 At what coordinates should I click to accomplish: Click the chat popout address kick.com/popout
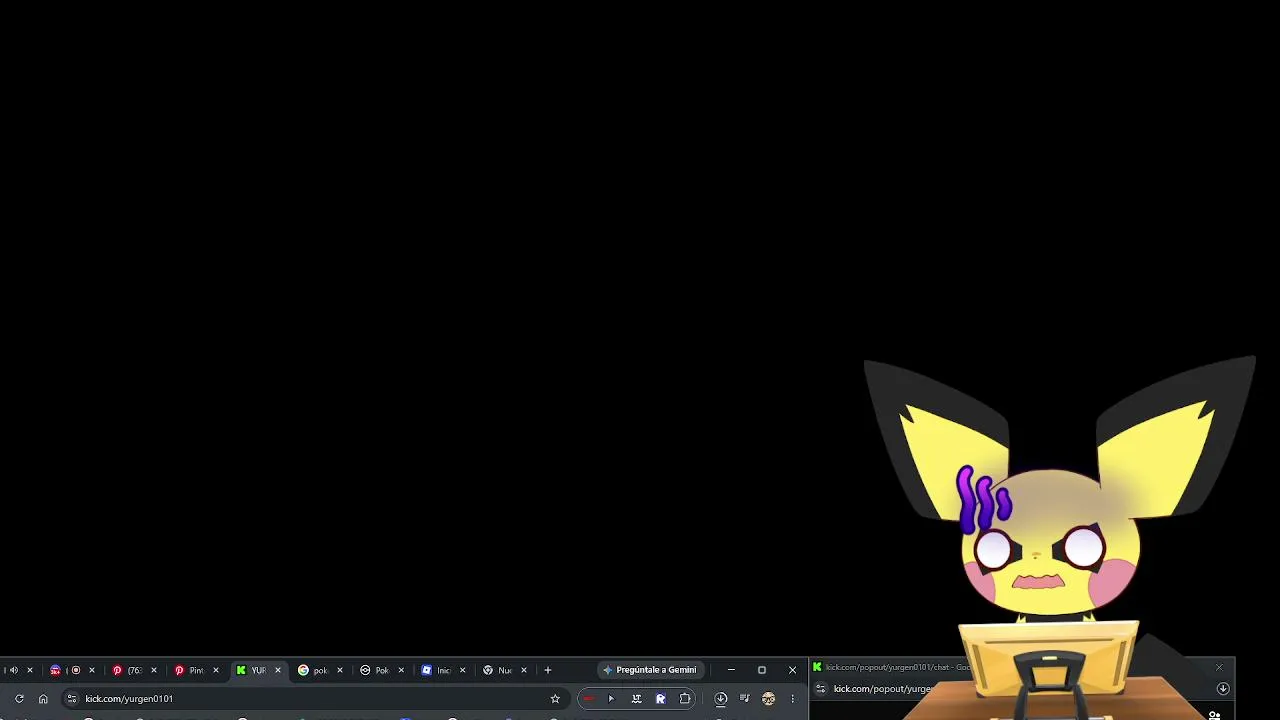pos(883,689)
